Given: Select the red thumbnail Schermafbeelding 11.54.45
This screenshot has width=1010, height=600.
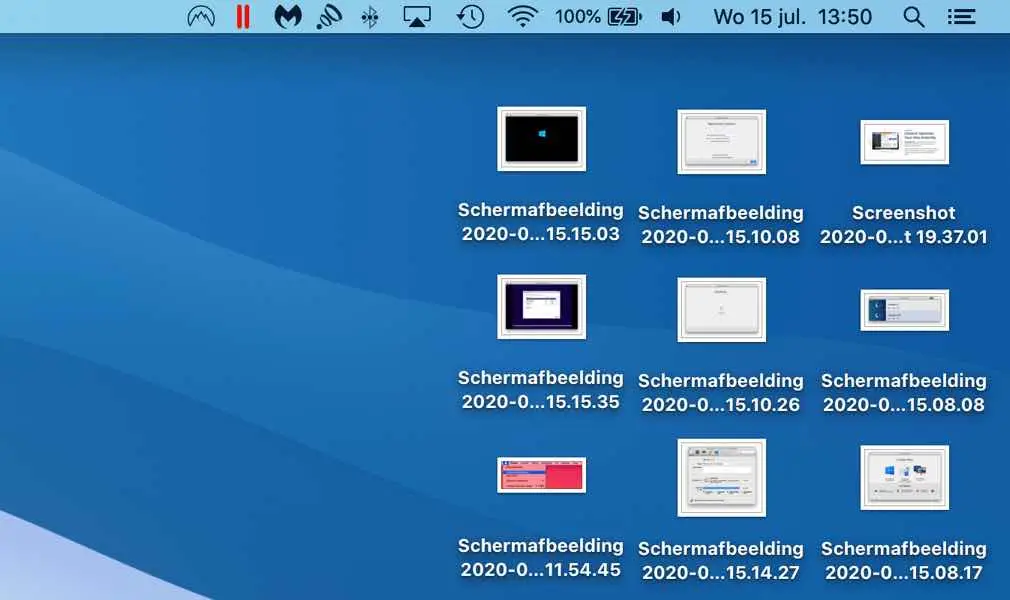Looking at the screenshot, I should pyautogui.click(x=541, y=475).
